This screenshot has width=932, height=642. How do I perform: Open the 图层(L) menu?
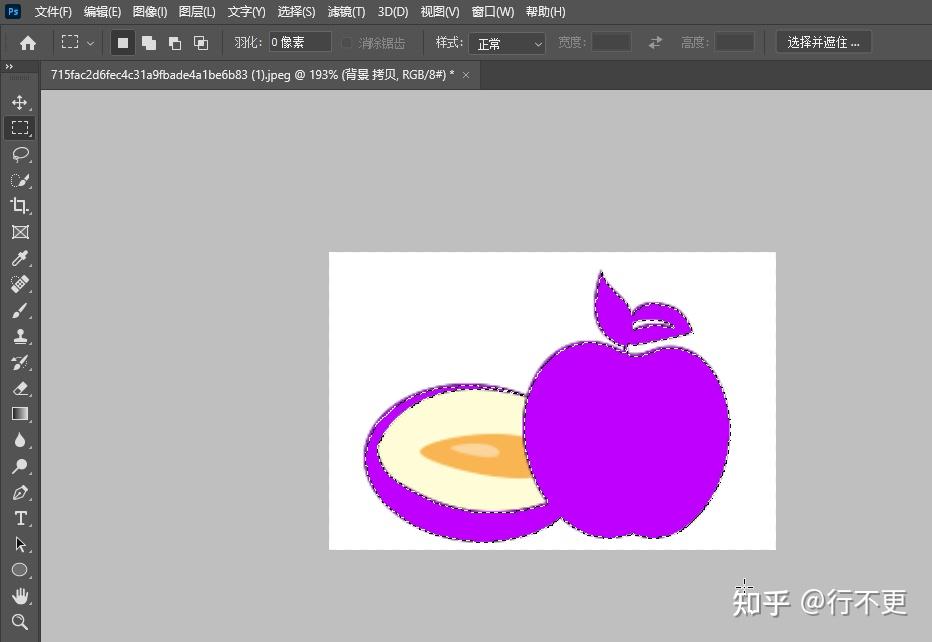click(x=197, y=12)
